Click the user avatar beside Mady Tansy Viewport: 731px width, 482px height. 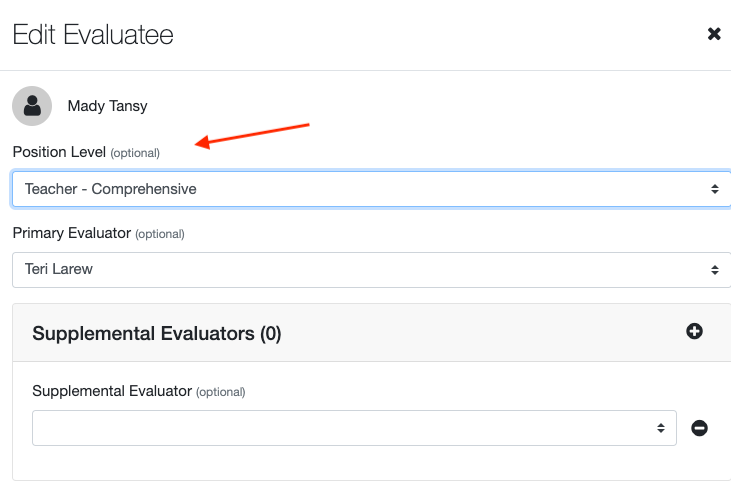[32, 106]
